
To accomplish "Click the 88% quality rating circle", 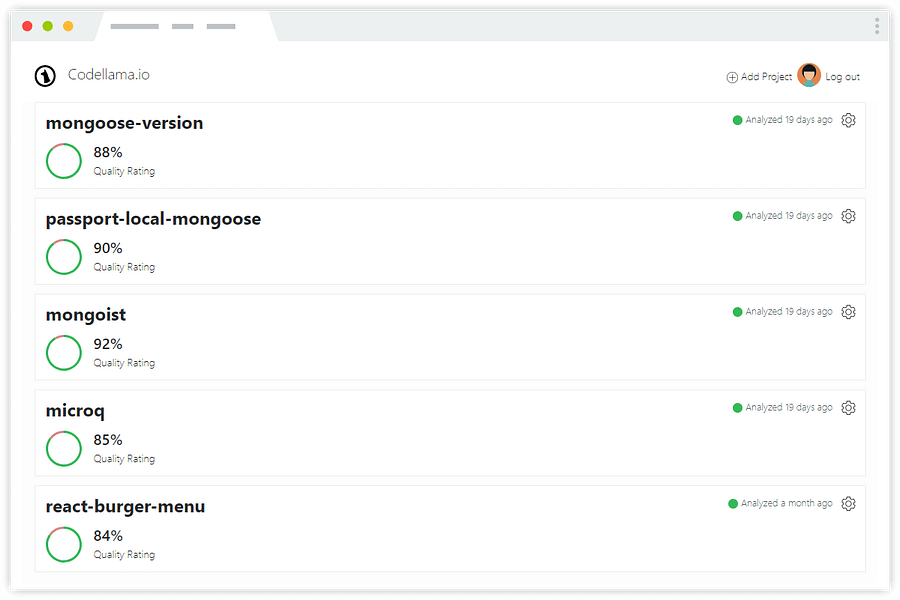I will coord(64,161).
